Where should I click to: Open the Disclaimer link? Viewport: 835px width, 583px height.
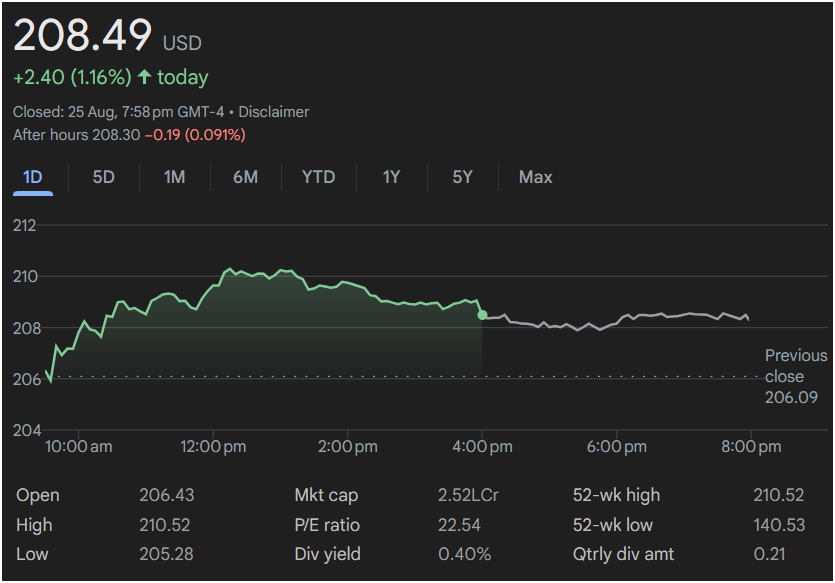coord(273,112)
